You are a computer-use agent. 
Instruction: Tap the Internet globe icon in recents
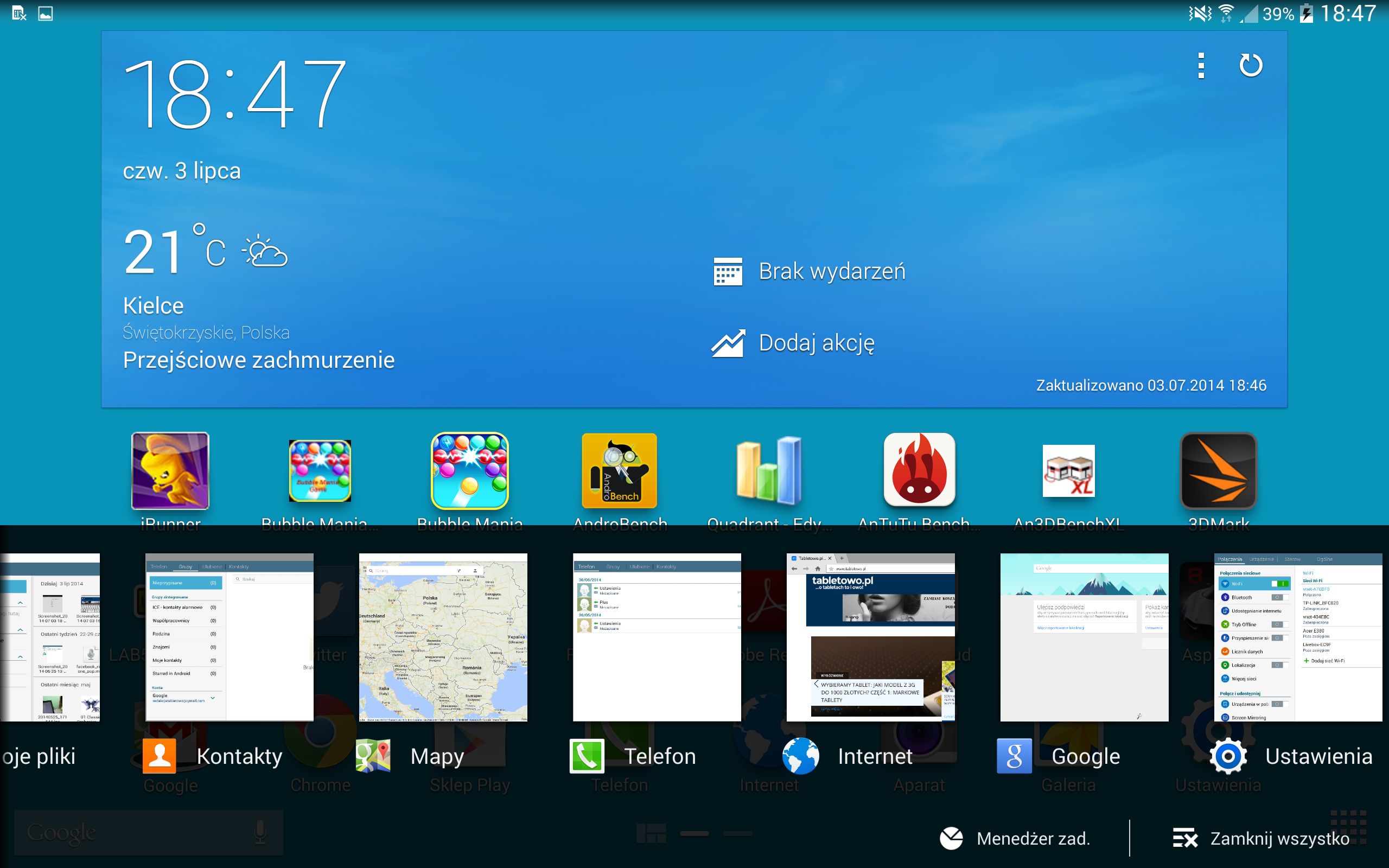tap(800, 756)
